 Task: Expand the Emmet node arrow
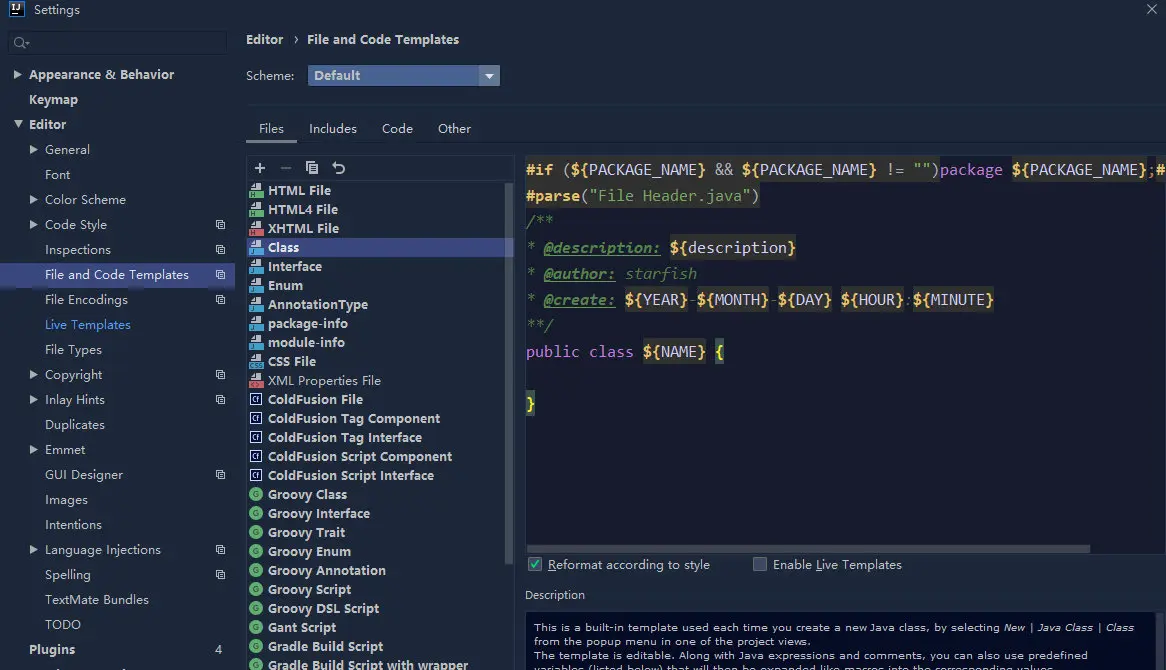[33, 450]
